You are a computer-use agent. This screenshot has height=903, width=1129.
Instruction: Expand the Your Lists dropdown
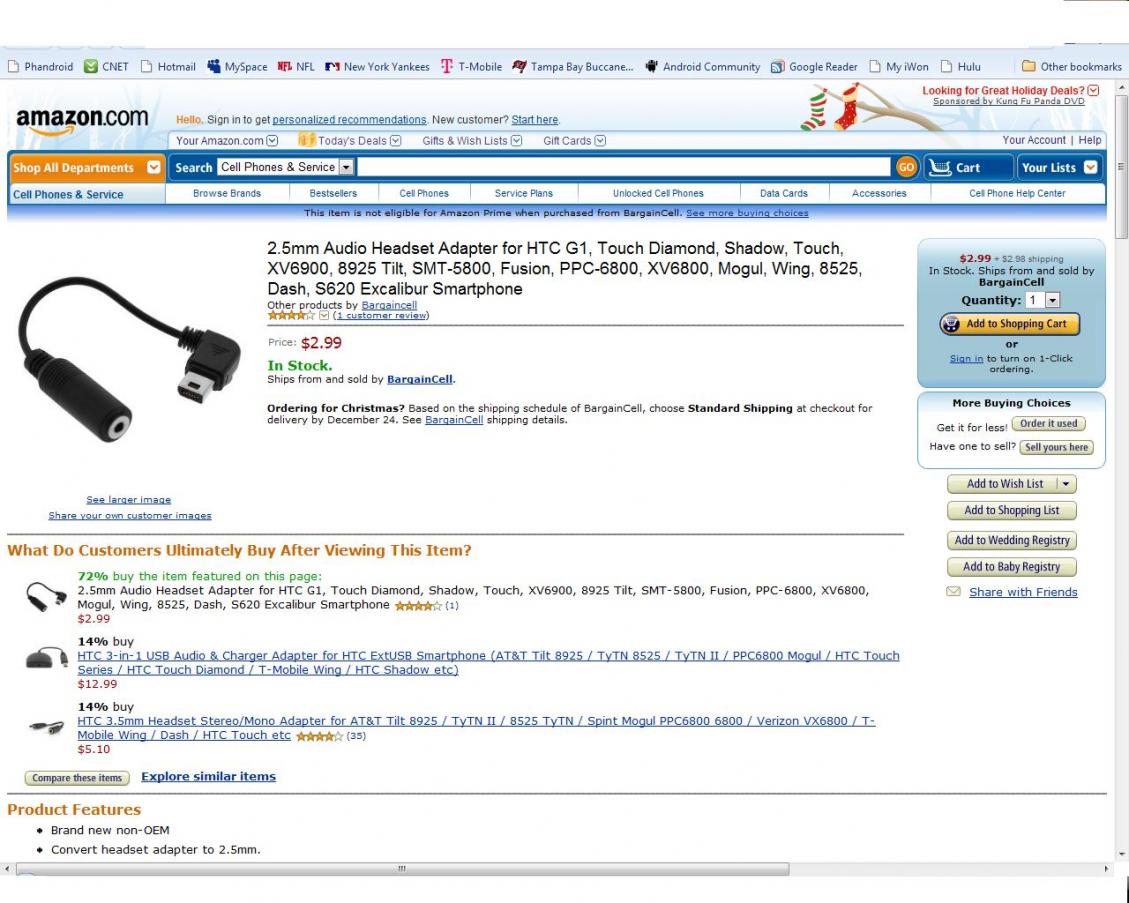click(x=1090, y=167)
